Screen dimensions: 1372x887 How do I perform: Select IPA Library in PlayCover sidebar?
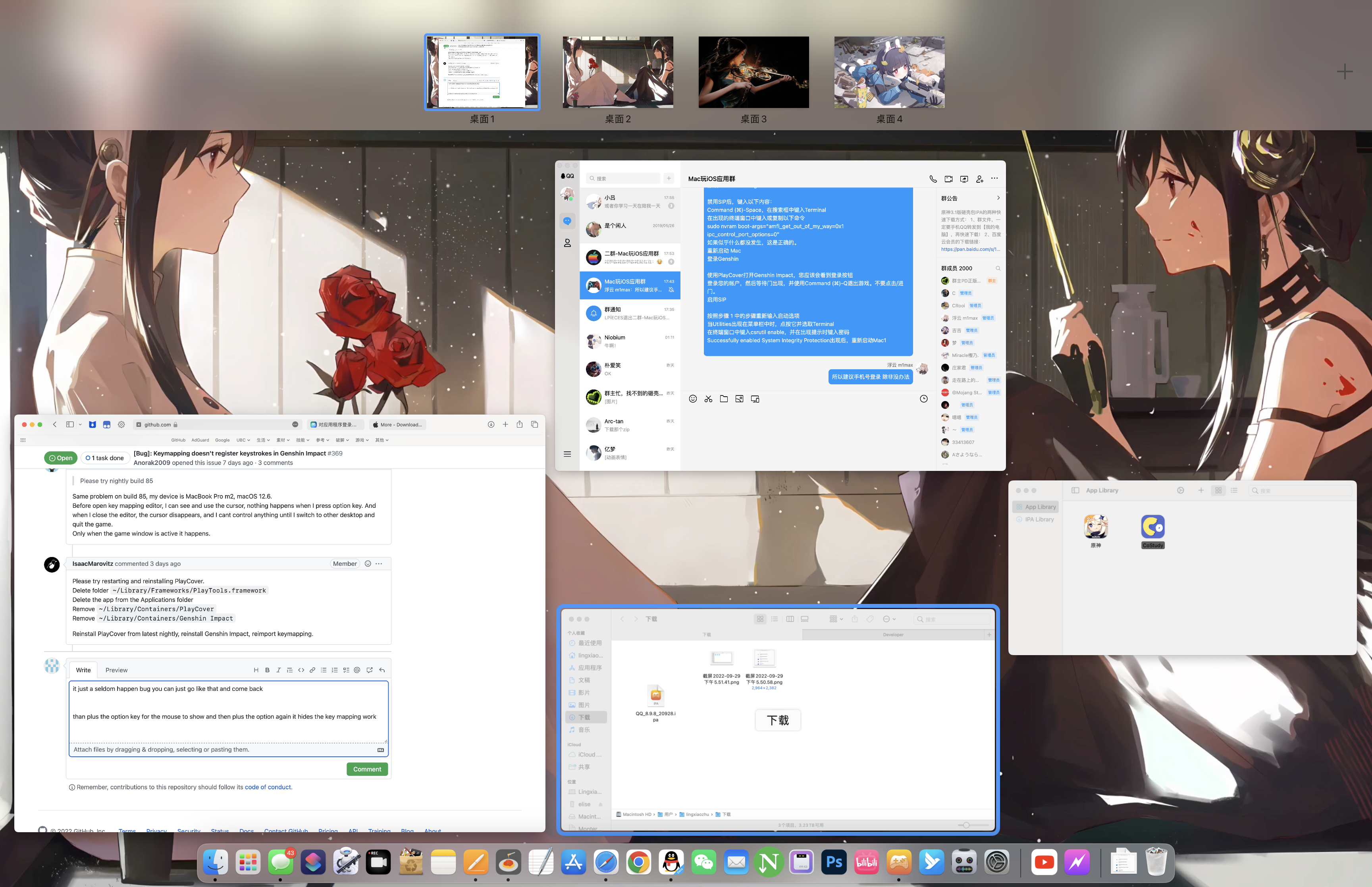coord(1039,519)
